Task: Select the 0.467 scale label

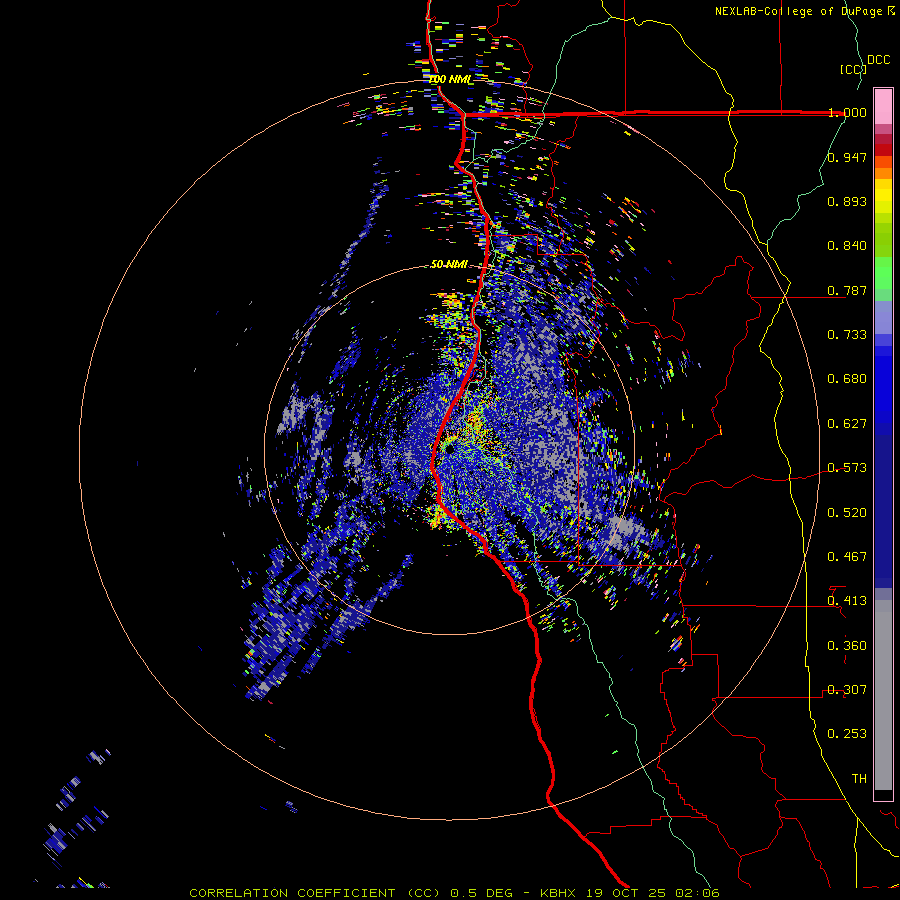Action: click(847, 557)
